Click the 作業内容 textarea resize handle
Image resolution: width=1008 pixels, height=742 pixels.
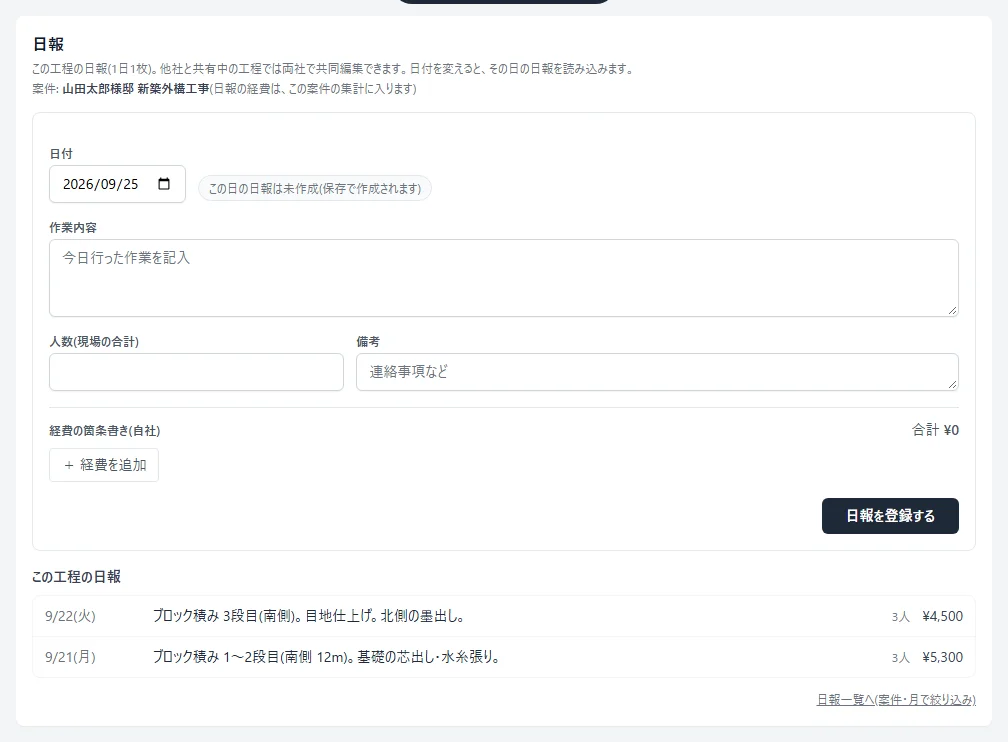click(952, 311)
